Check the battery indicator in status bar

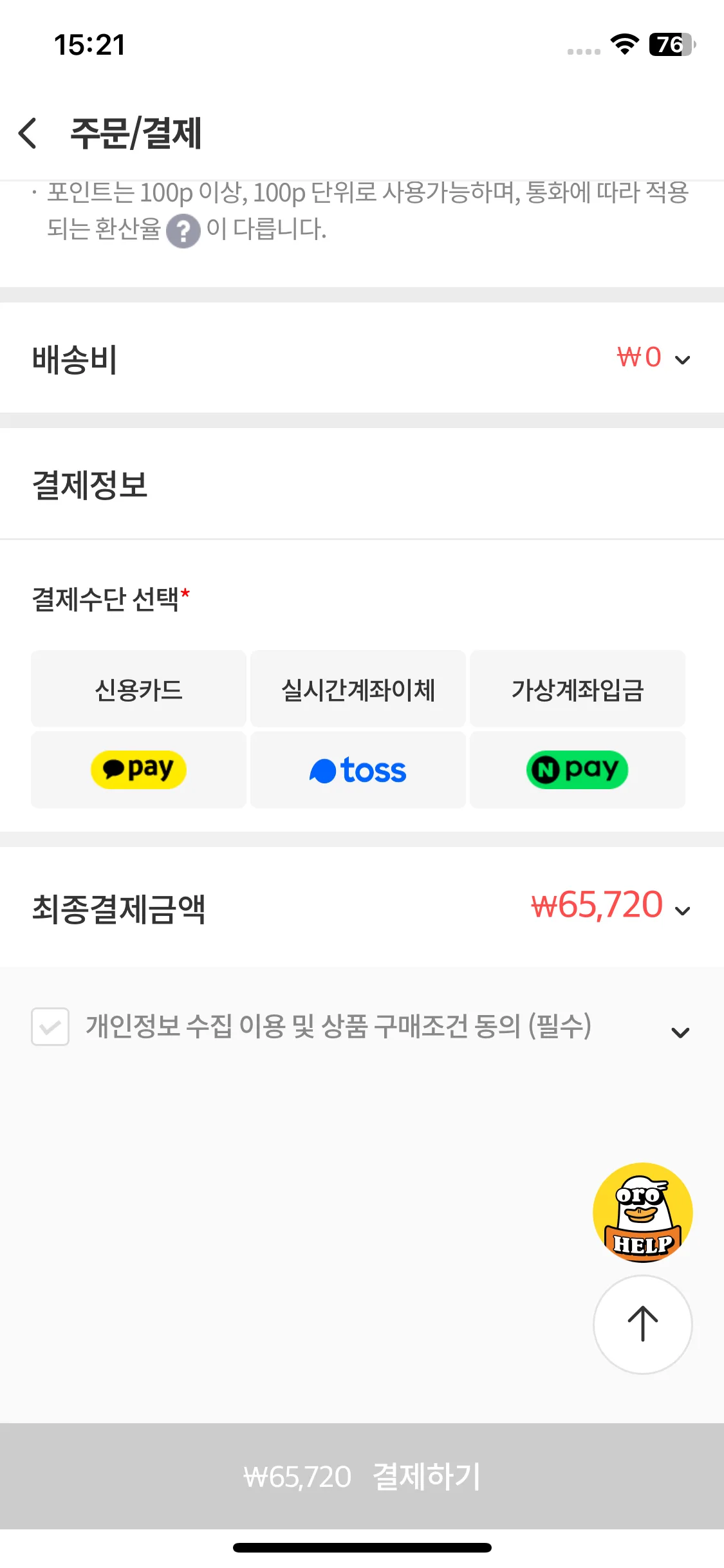(672, 44)
